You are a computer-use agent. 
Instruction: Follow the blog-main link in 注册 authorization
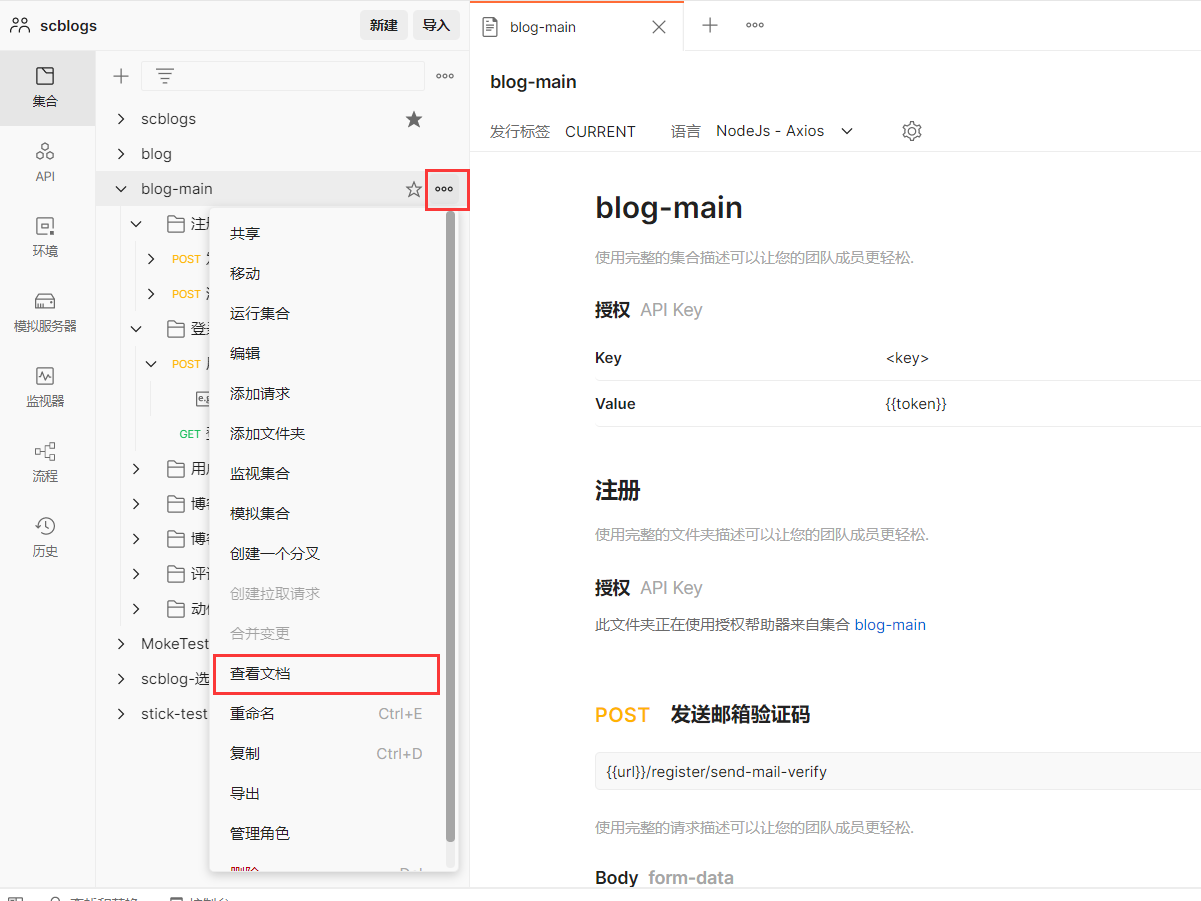pyautogui.click(x=890, y=625)
